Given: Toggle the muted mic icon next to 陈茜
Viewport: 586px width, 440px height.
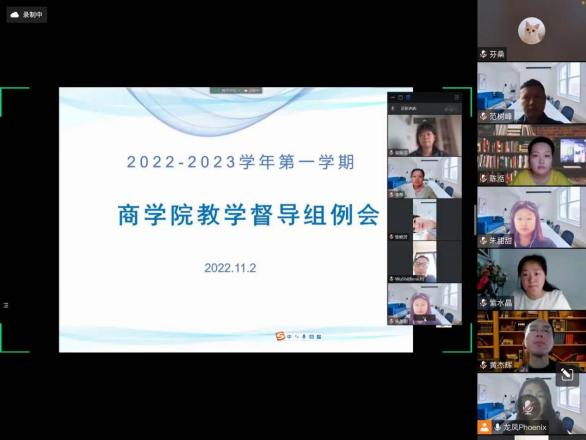Looking at the screenshot, I should click(x=484, y=178).
